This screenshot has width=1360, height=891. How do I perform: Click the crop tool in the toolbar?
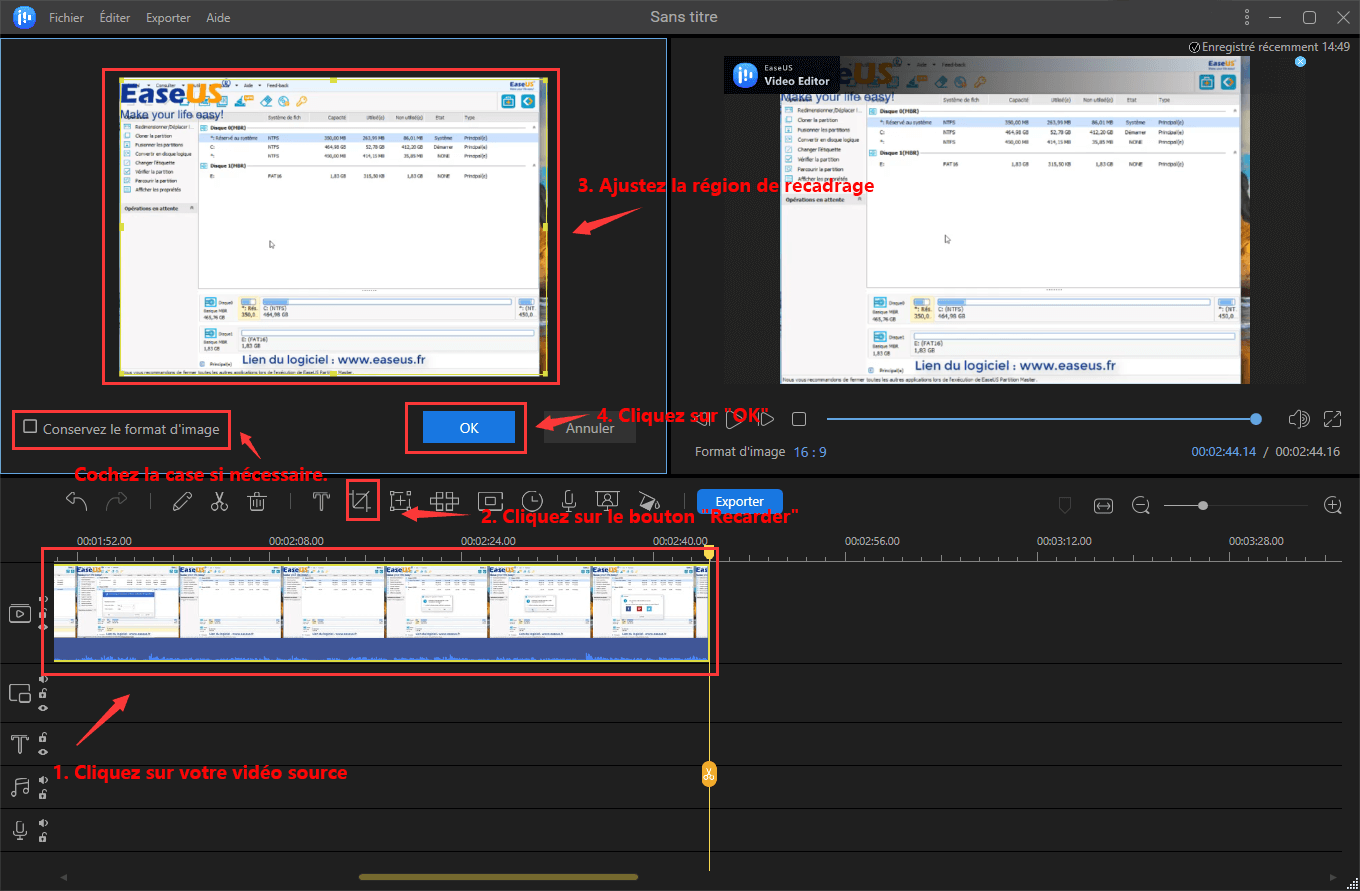[x=361, y=502]
